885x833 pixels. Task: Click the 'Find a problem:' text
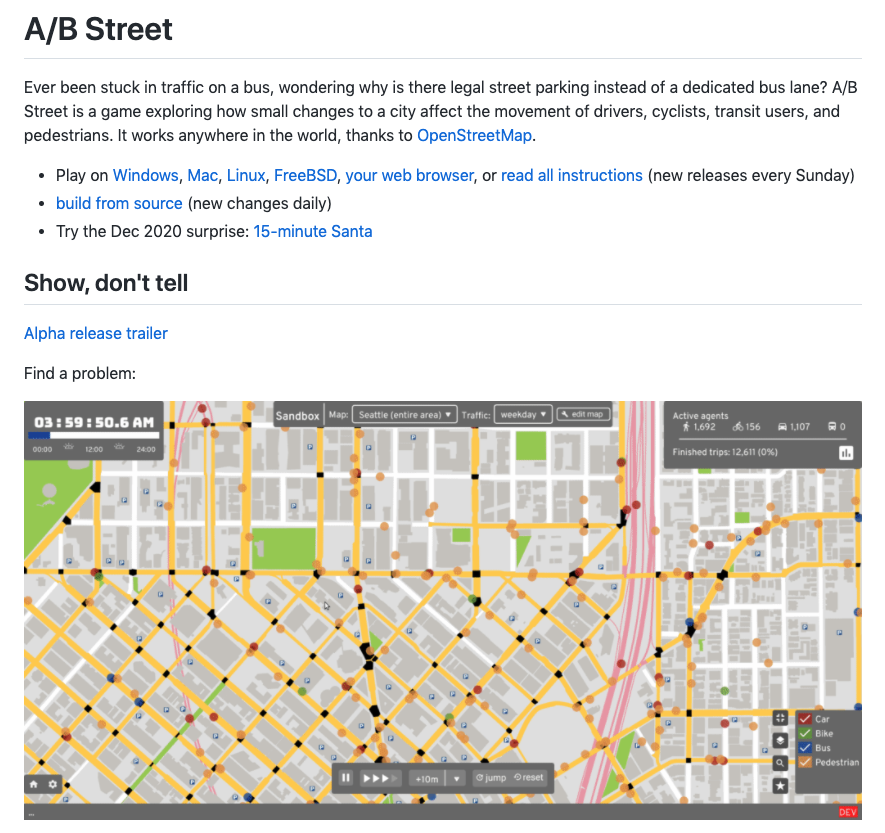click(80, 374)
